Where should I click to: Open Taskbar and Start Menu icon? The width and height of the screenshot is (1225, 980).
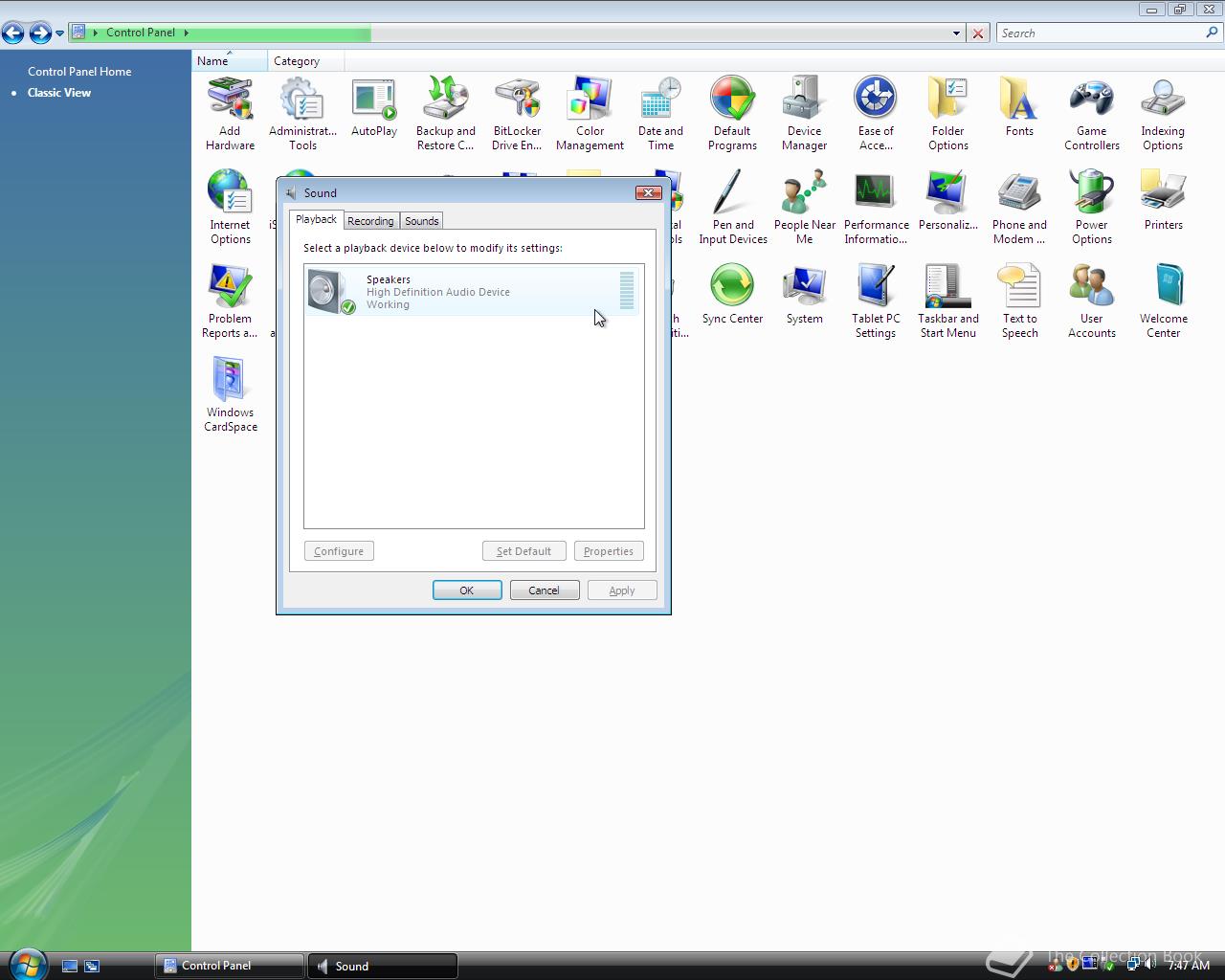coord(947,301)
